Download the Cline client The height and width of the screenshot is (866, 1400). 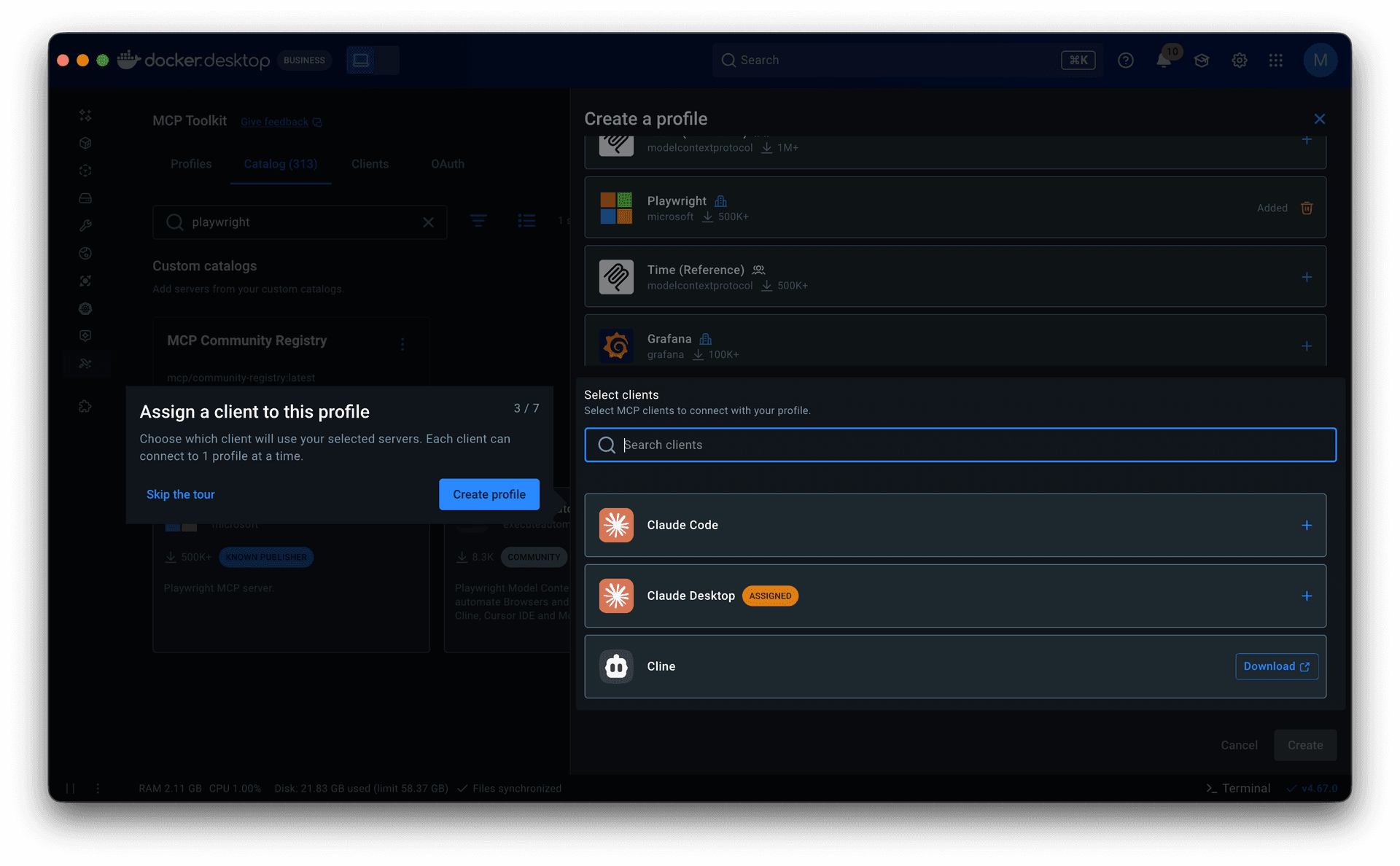pos(1276,666)
